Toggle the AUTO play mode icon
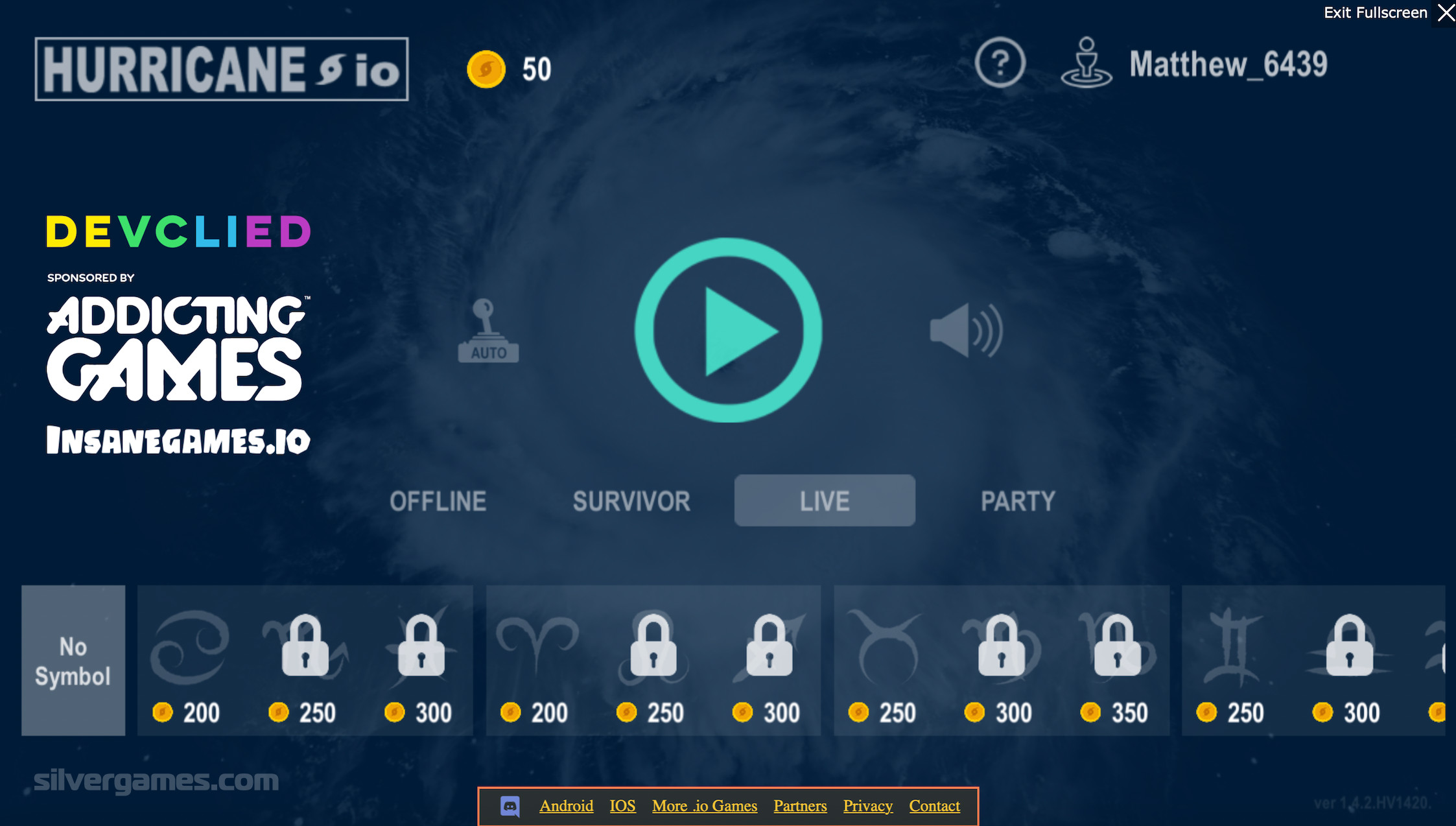1456x826 pixels. [x=488, y=330]
